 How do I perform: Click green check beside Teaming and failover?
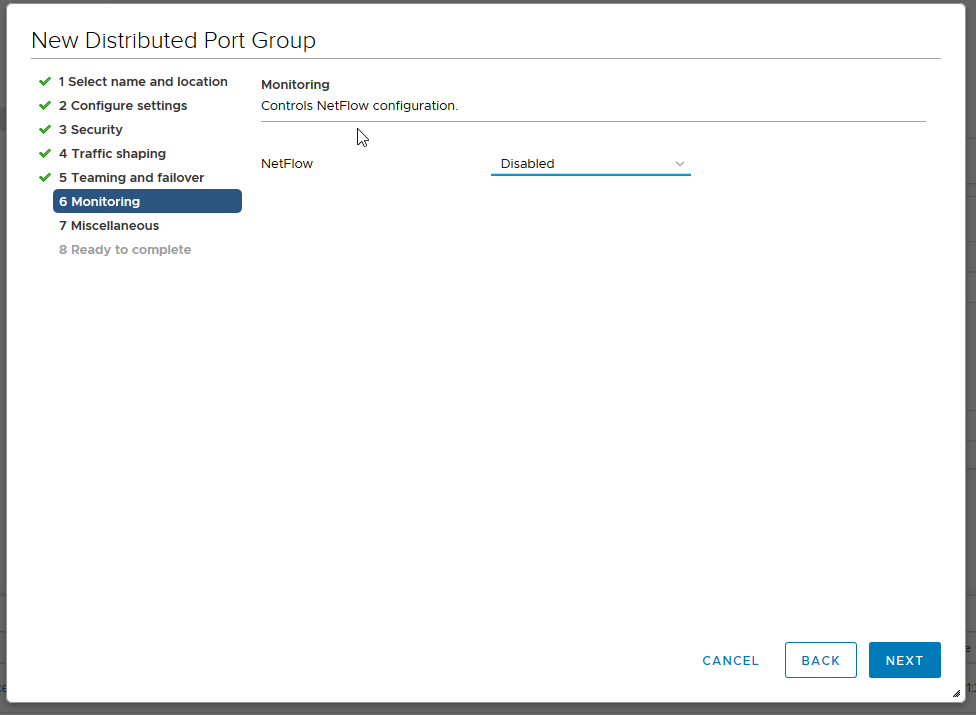point(45,177)
